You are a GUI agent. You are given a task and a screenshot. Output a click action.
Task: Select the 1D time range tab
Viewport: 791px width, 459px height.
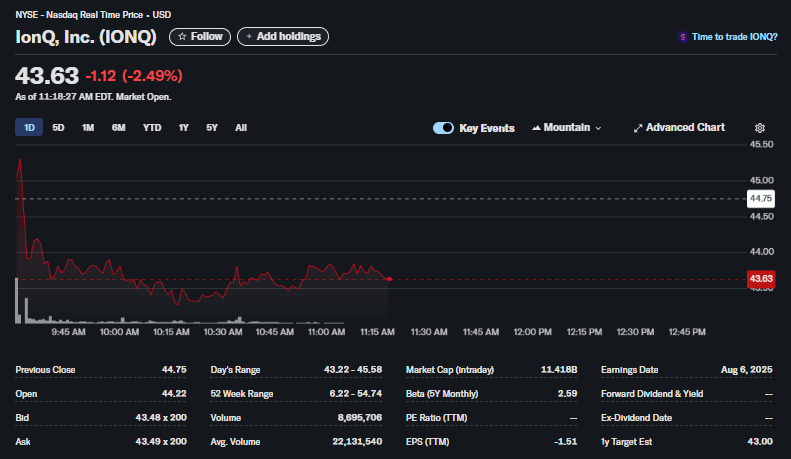coord(29,128)
